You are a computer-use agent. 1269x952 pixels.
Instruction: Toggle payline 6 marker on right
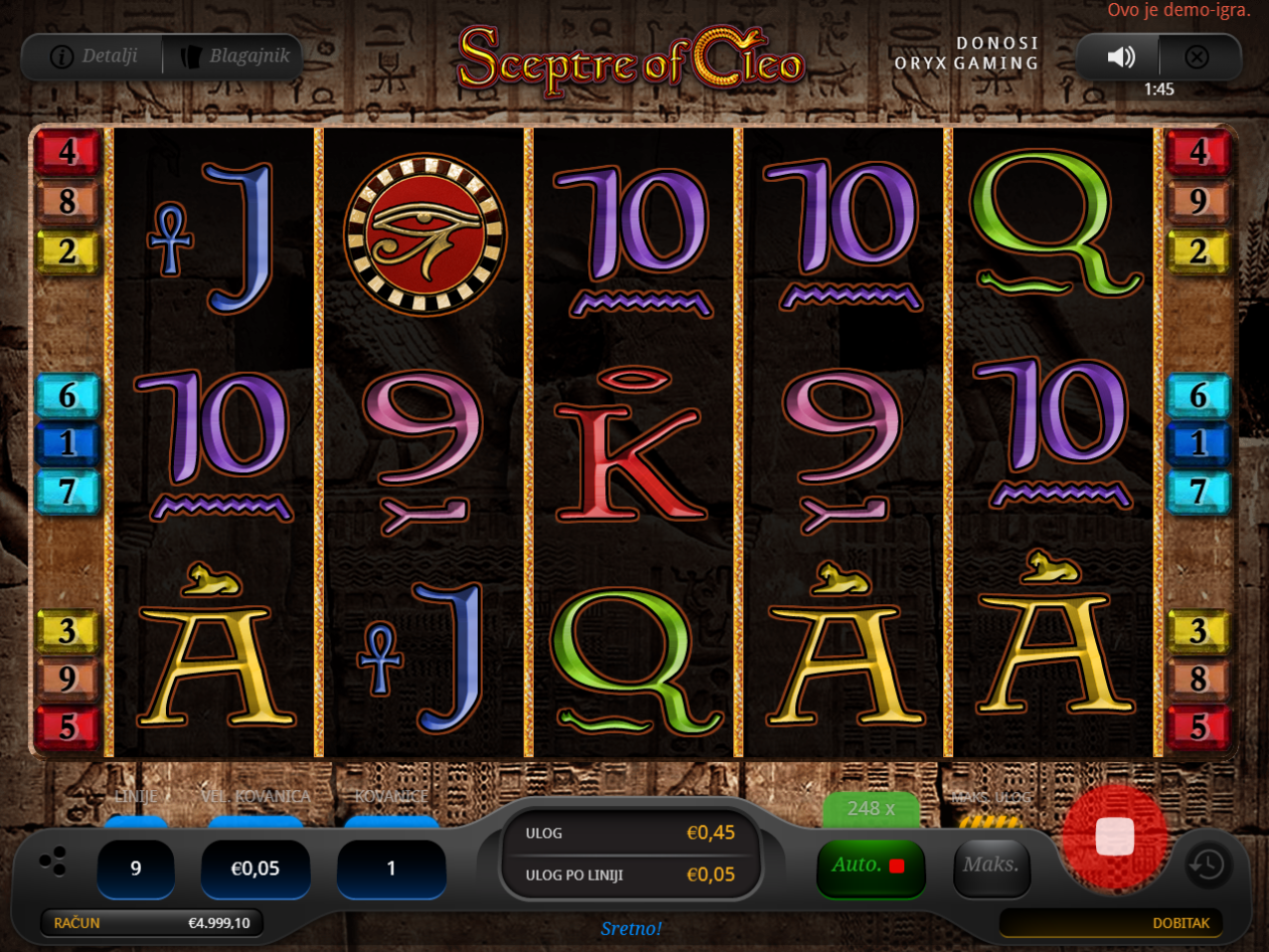pos(1198,396)
